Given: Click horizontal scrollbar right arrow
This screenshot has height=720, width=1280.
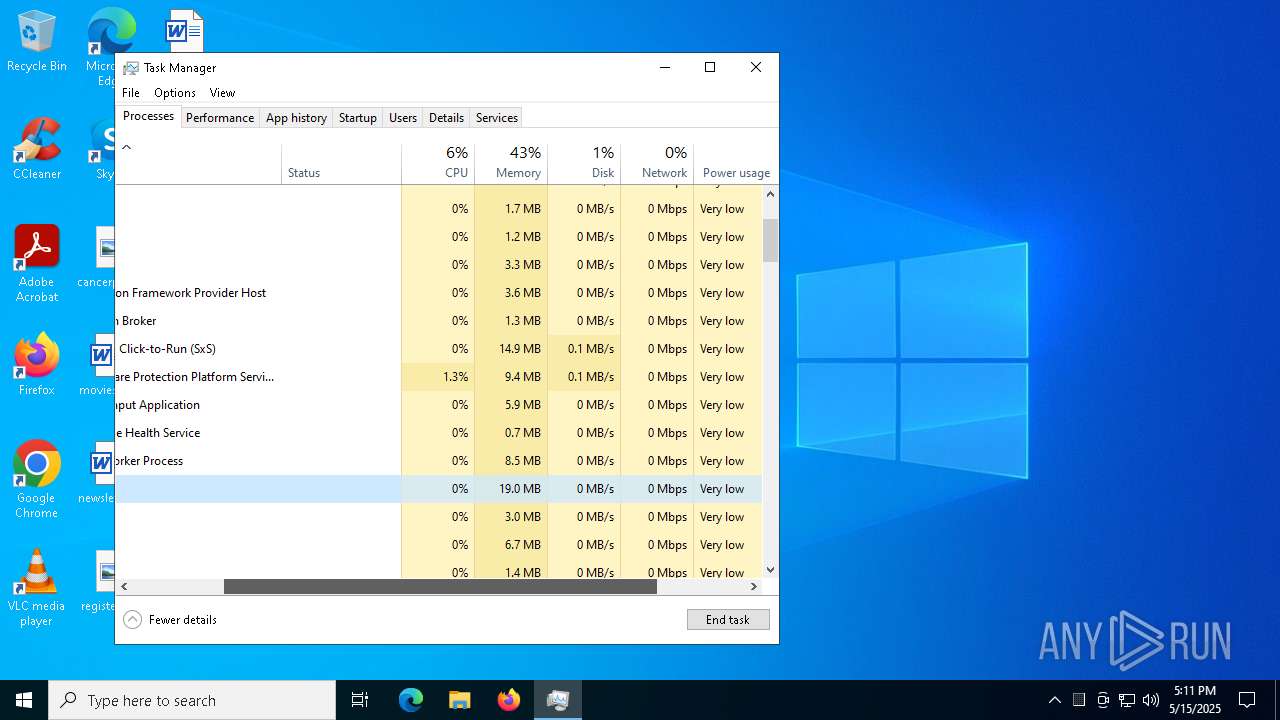Looking at the screenshot, I should tap(754, 587).
